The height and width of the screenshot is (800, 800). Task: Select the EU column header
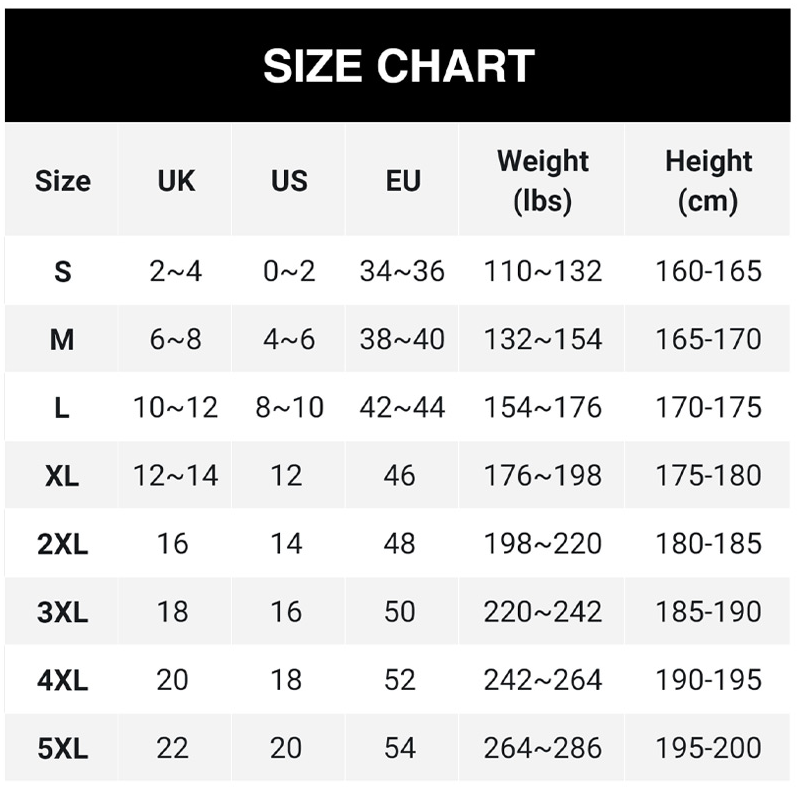coord(402,181)
